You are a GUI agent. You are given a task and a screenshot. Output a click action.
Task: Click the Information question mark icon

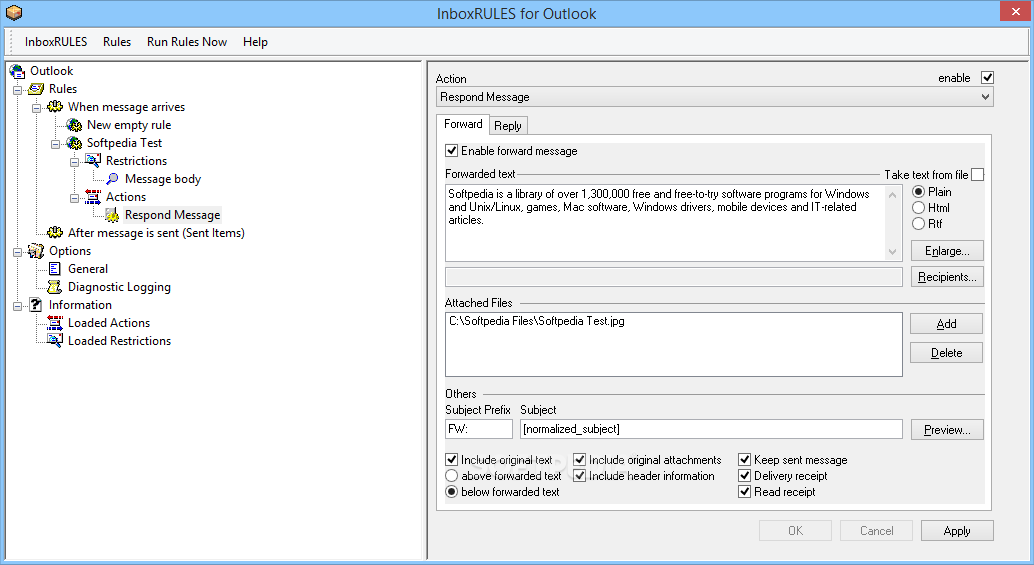tap(36, 305)
